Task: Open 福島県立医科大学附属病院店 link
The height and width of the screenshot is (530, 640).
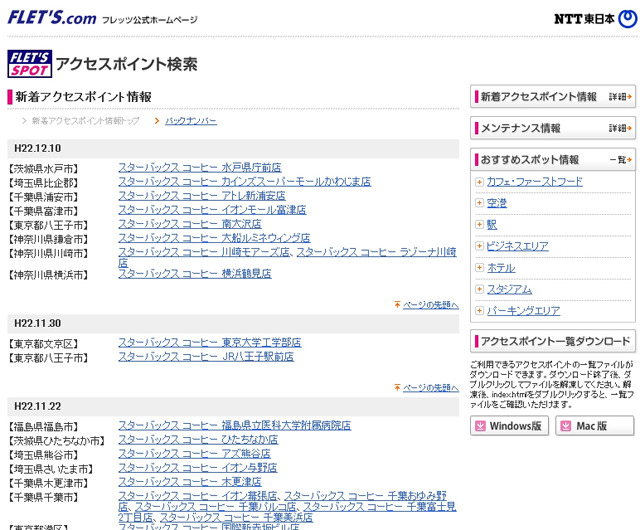Action: 235,425
